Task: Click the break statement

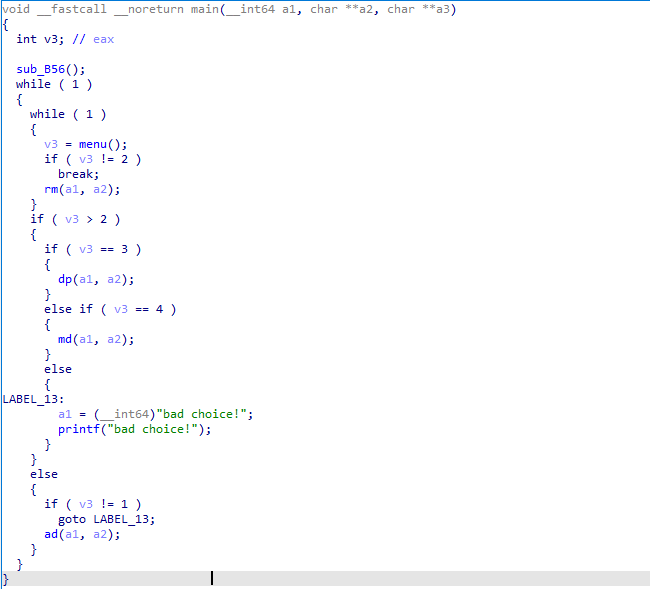Action: point(79,174)
